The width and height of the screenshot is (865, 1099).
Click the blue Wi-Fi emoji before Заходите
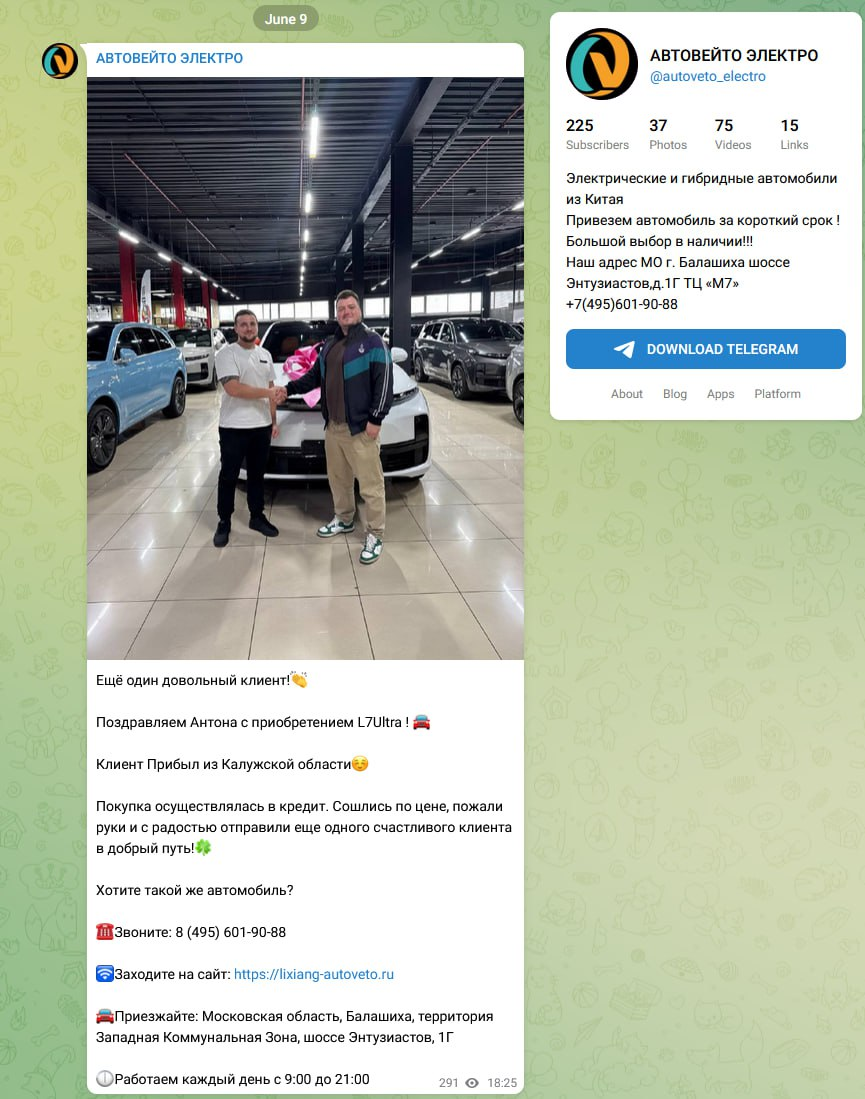point(104,974)
